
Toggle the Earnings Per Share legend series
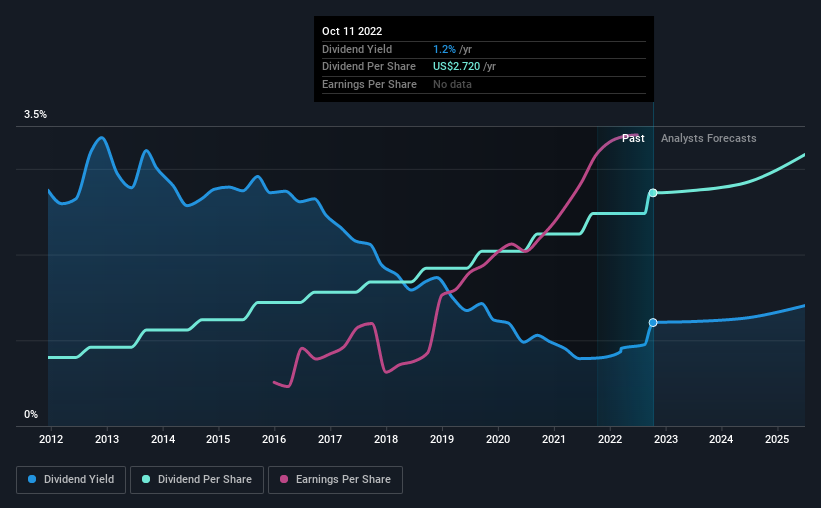335,480
